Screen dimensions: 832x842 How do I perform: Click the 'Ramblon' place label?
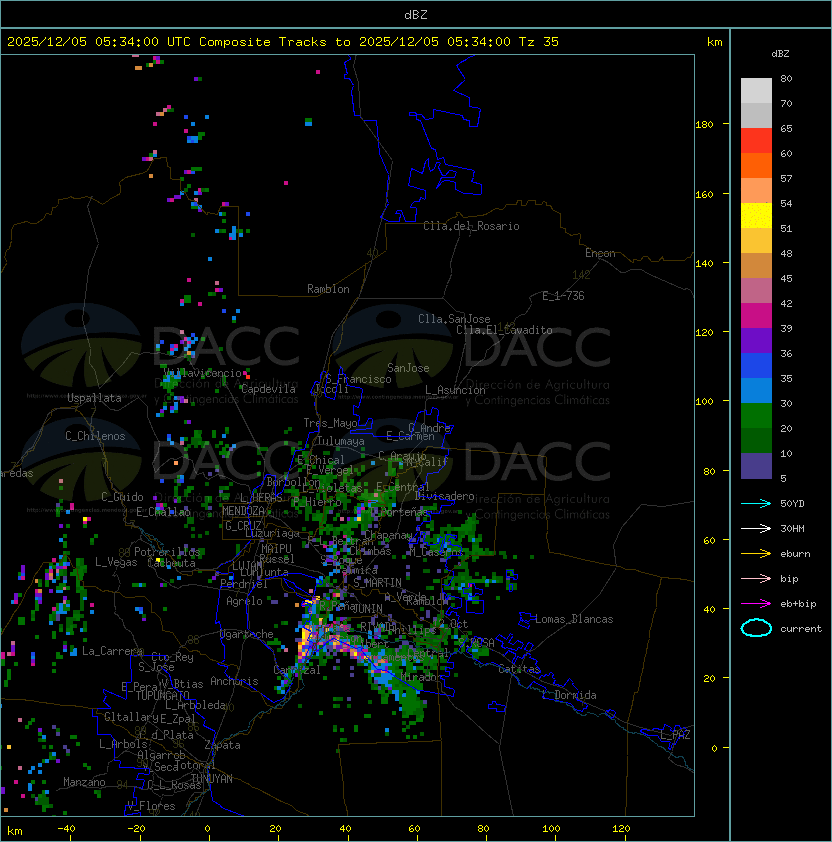[328, 289]
